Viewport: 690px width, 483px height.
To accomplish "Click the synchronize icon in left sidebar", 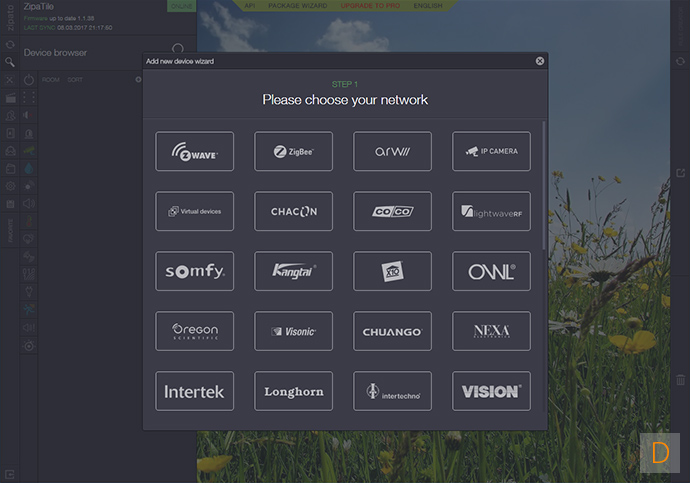I will (x=10, y=45).
